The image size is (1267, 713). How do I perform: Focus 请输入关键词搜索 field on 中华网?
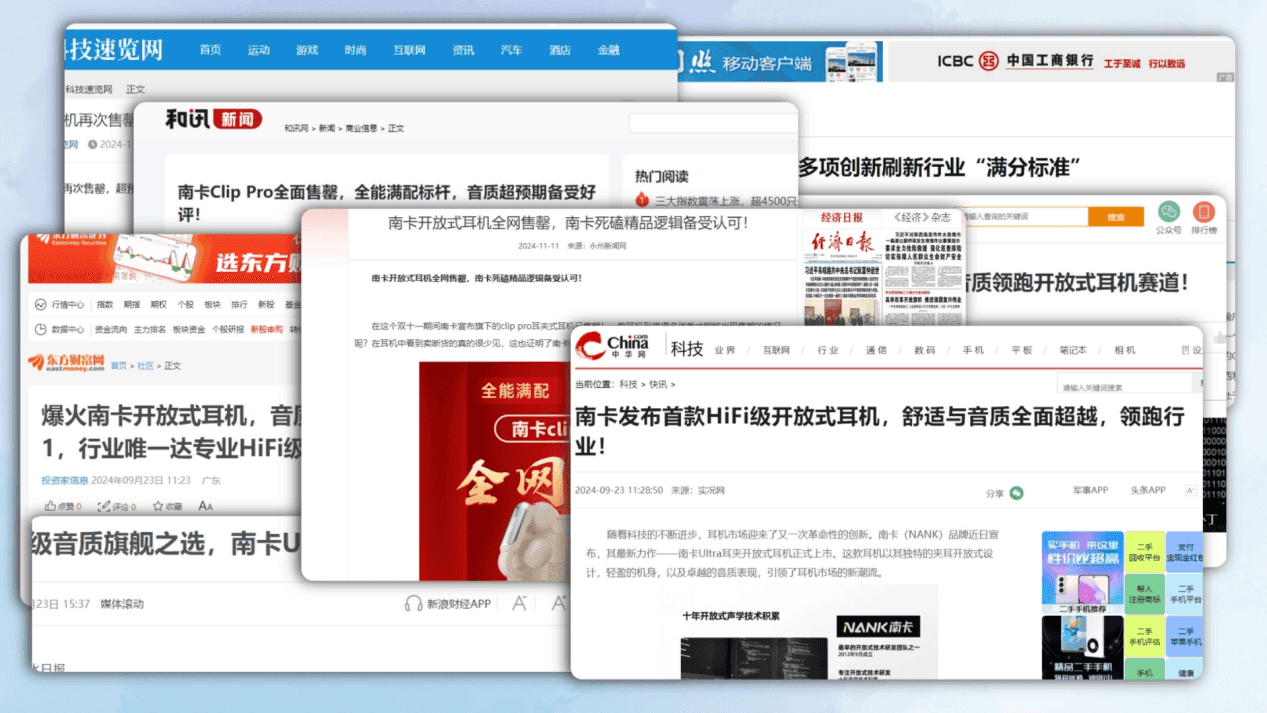point(1127,386)
